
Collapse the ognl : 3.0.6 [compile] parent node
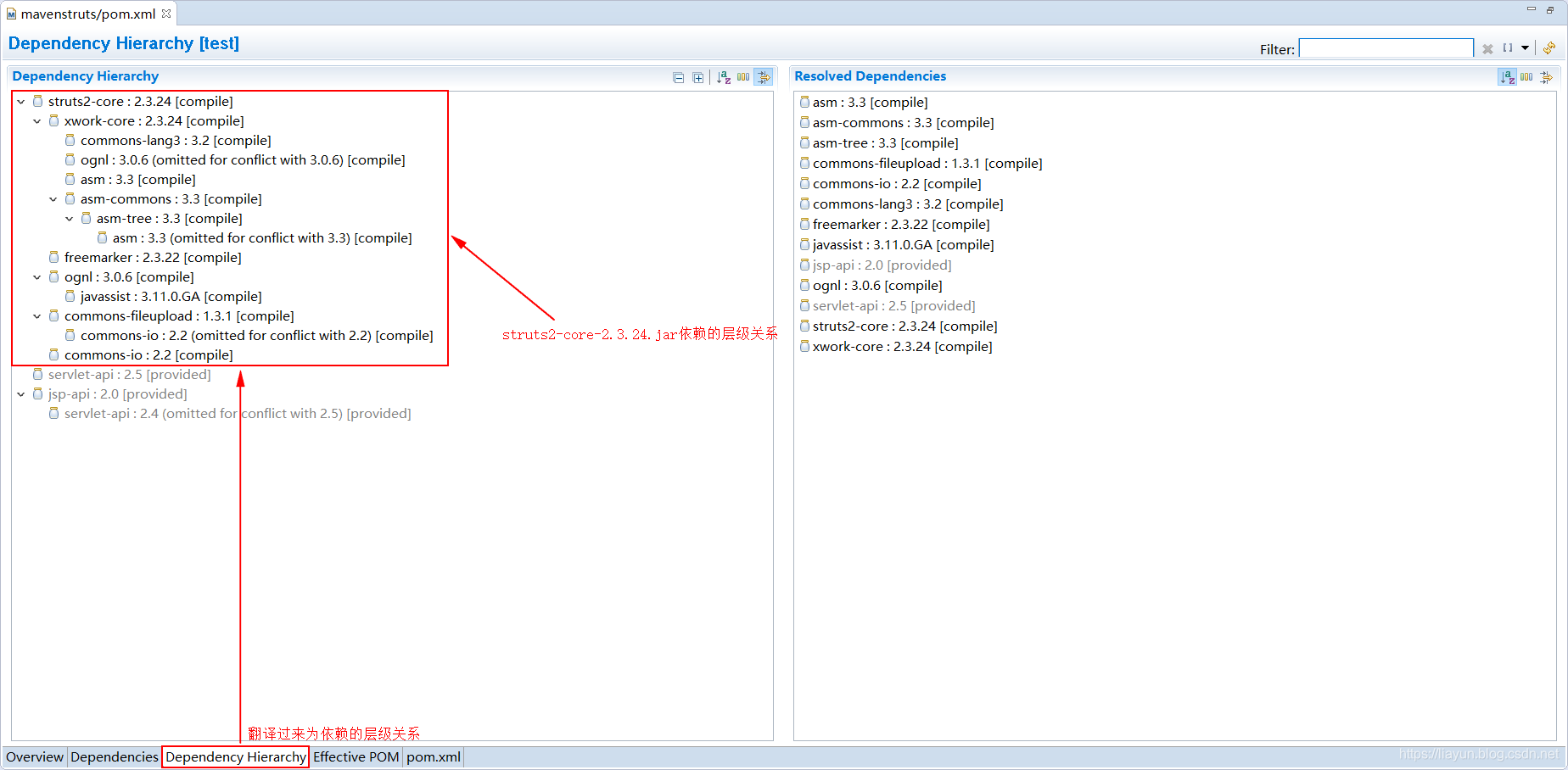click(36, 277)
